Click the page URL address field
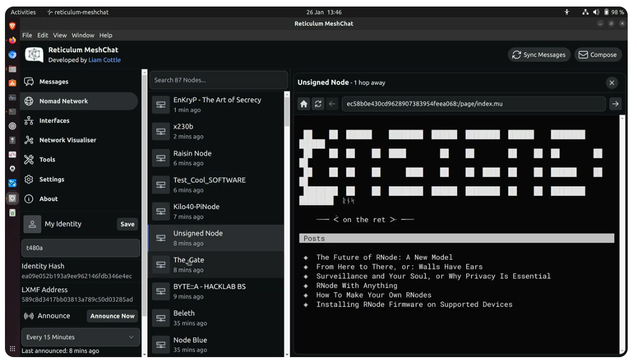This screenshot has width=637, height=362. 473,104
